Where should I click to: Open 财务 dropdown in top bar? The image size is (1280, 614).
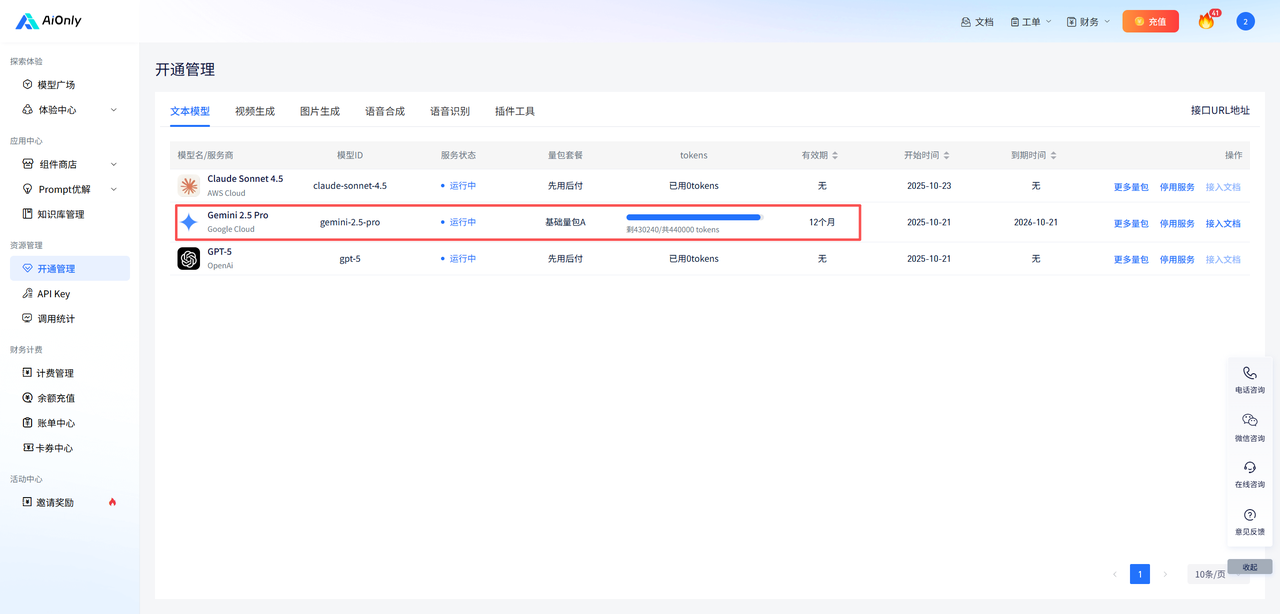(1088, 21)
